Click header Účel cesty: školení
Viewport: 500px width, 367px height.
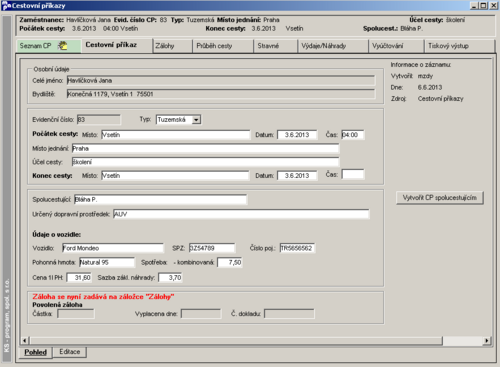point(437,20)
